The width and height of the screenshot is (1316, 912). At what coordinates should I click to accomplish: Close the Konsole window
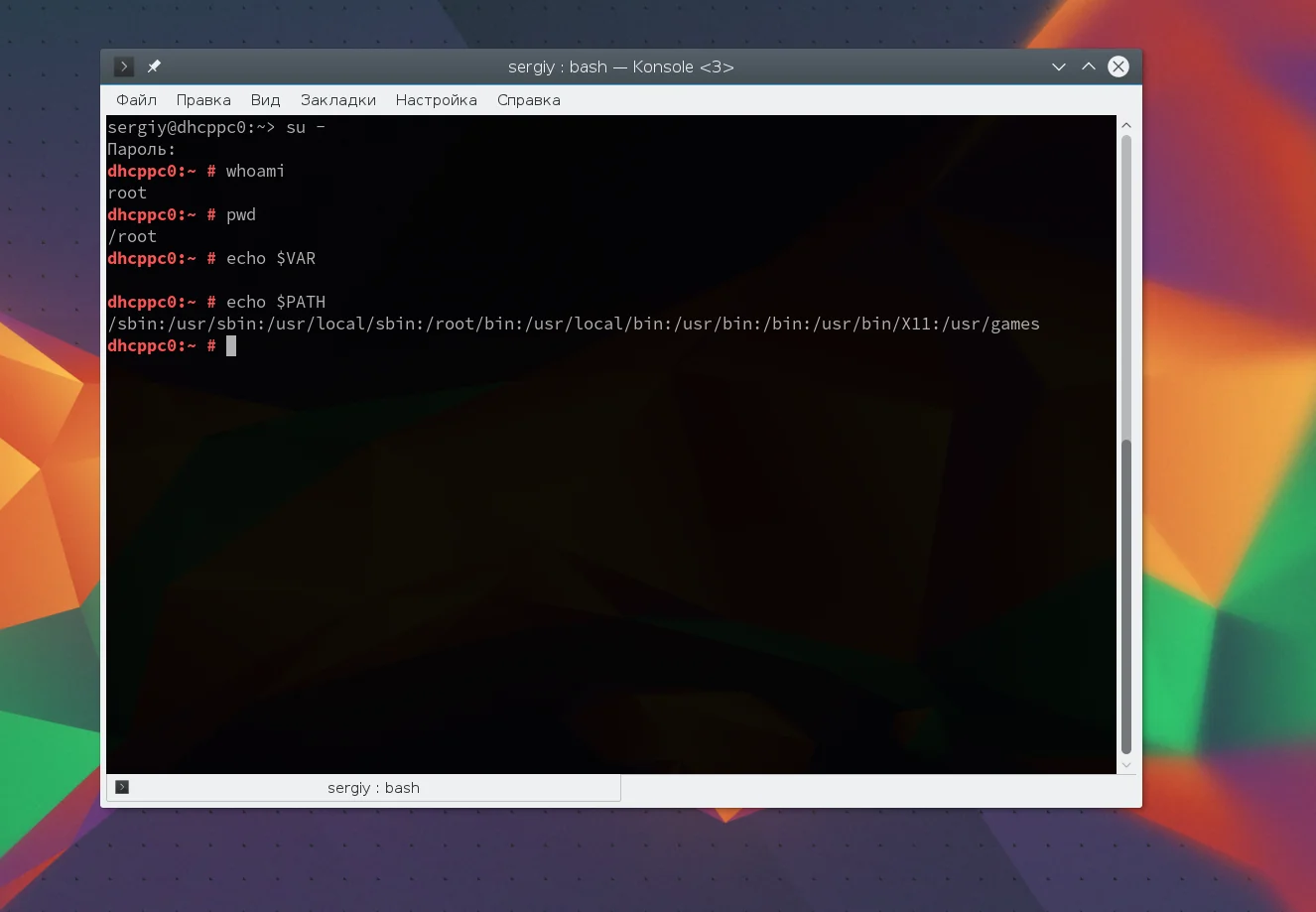pyautogui.click(x=1119, y=66)
